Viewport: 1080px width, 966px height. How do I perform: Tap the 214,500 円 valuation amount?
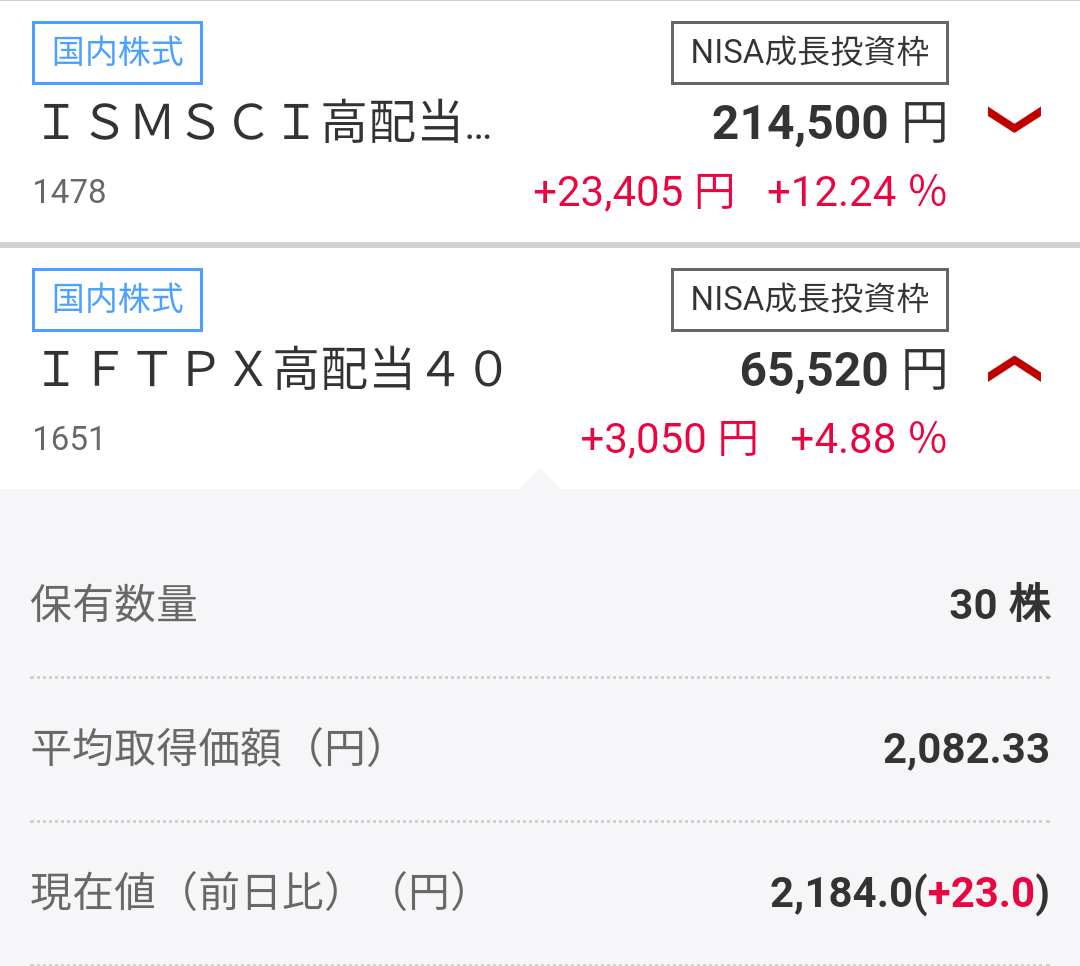828,124
